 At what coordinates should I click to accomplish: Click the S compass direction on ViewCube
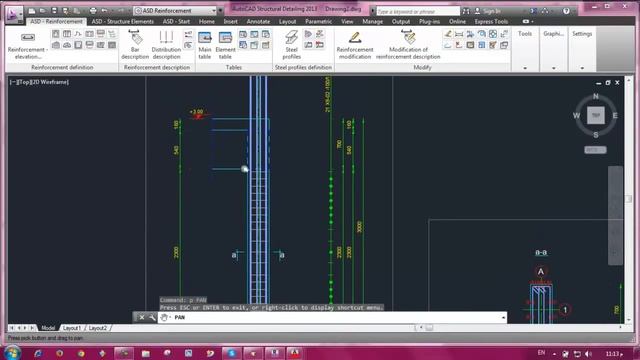point(596,135)
